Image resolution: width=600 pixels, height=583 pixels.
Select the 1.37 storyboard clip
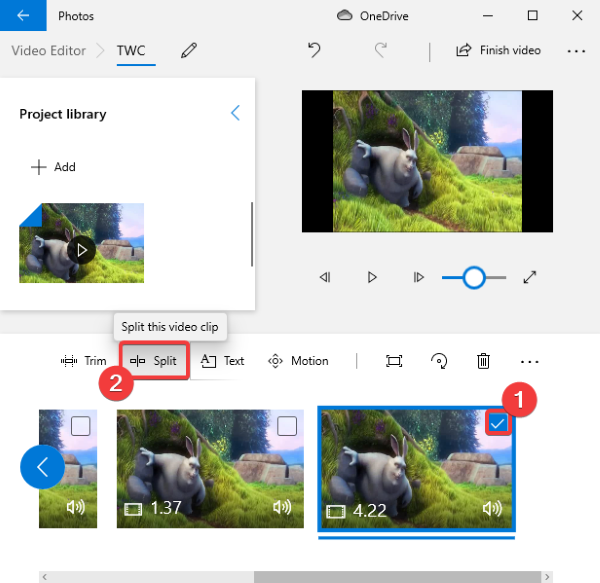coord(210,469)
